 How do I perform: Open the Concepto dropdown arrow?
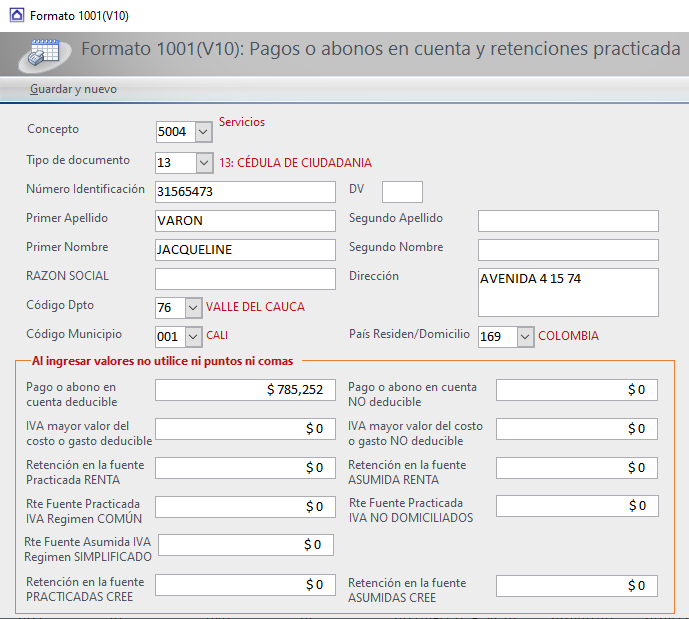203,132
